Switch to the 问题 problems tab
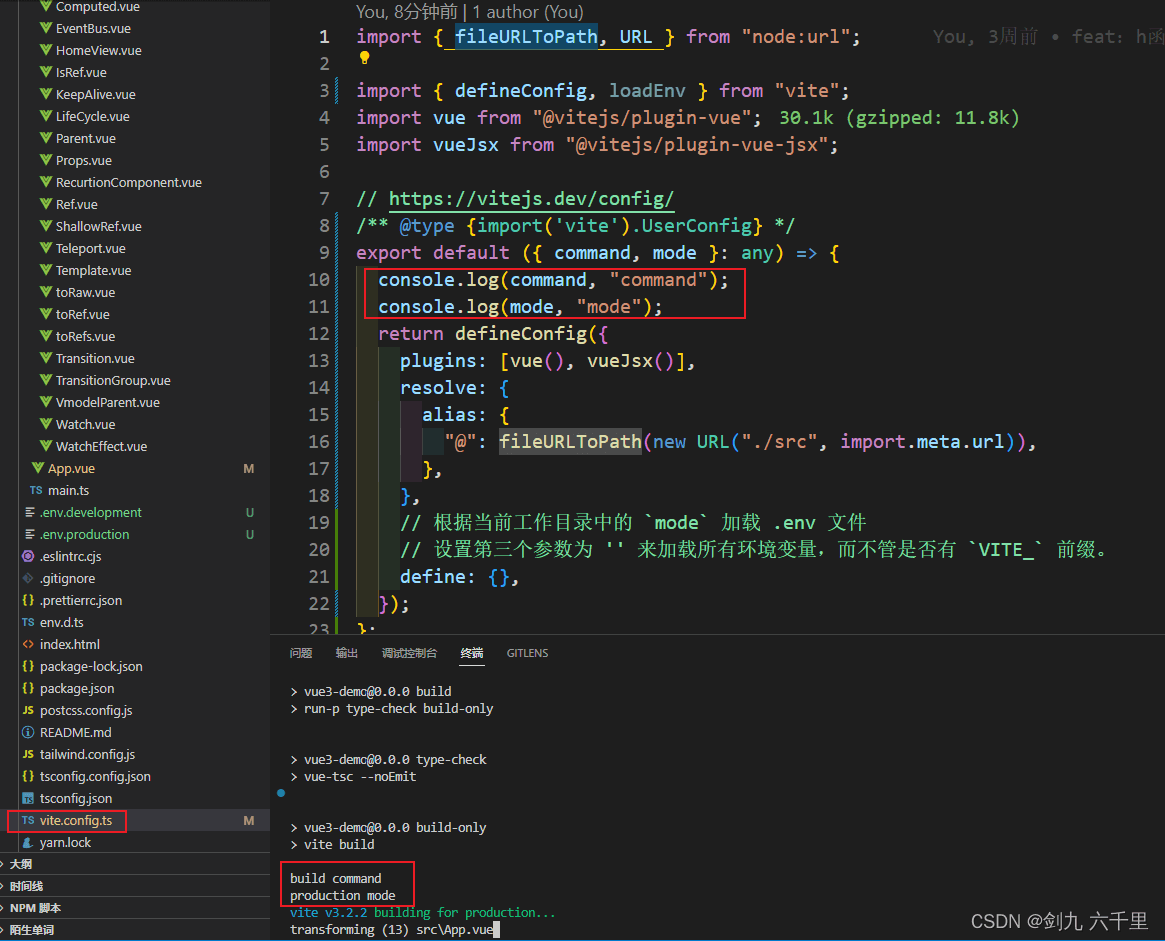Viewport: 1165px width, 941px height. point(301,653)
